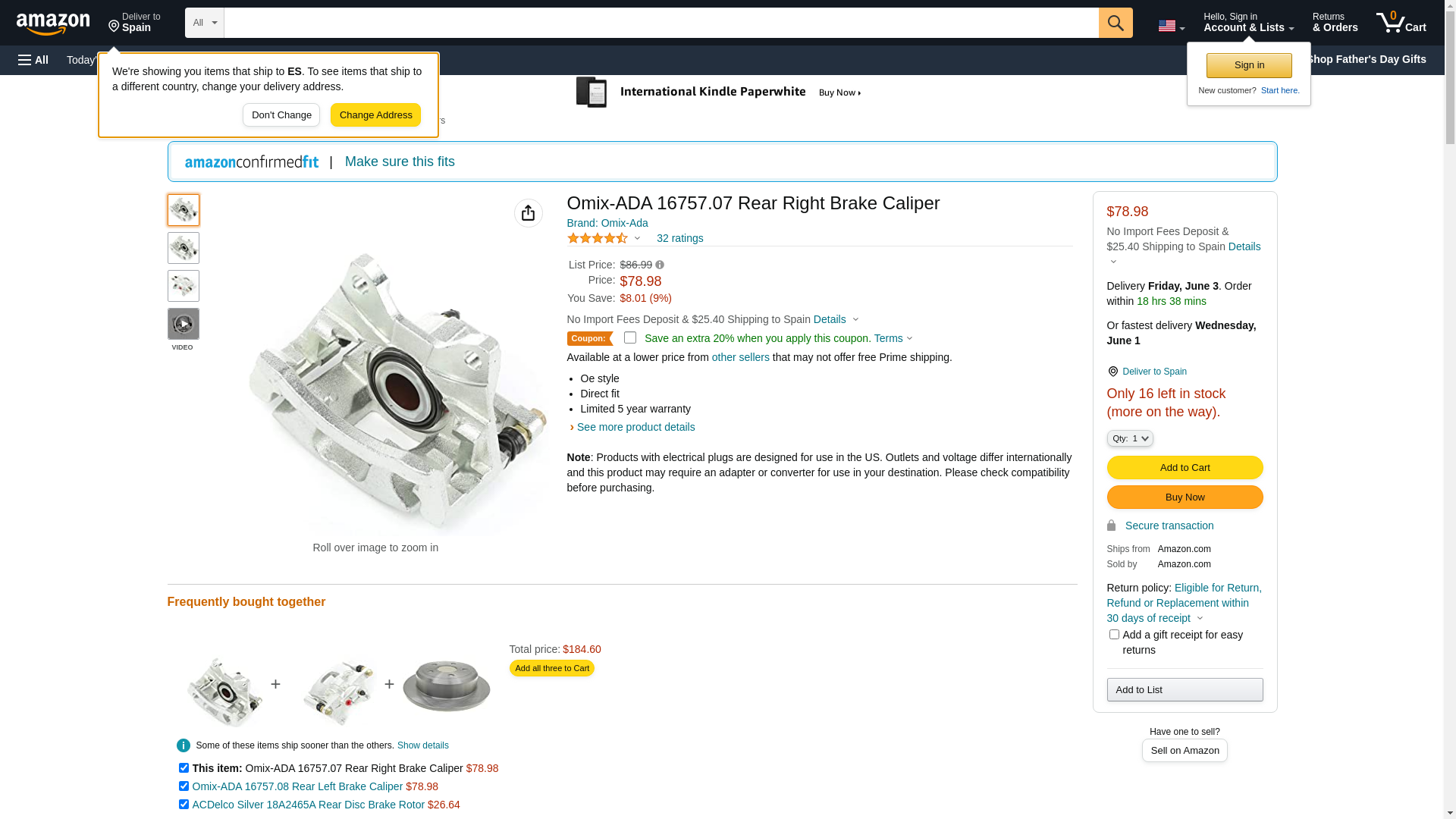Open the Qty quantity dropdown
The image size is (1456, 819).
pyautogui.click(x=1130, y=438)
